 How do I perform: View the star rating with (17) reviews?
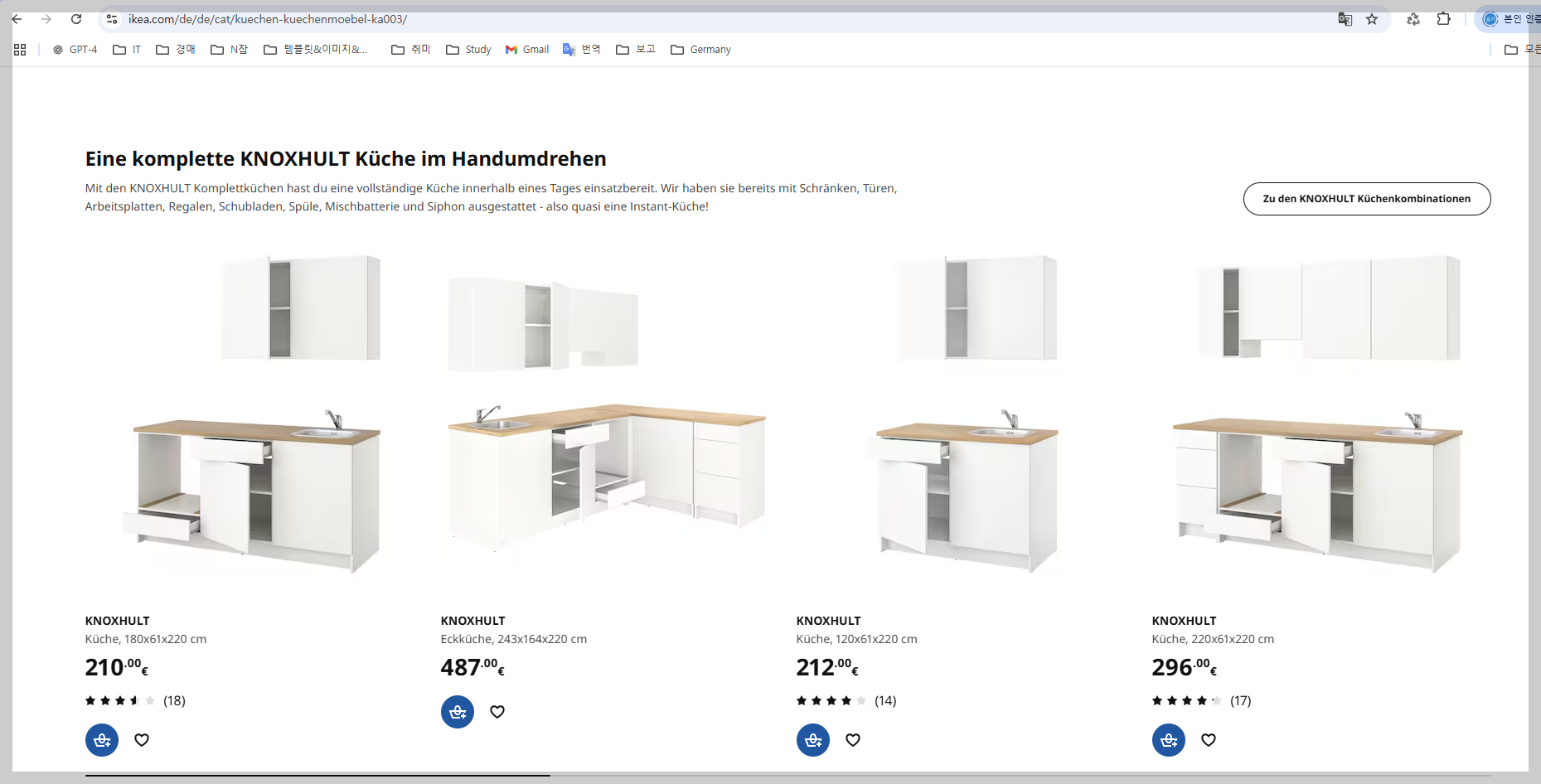[x=1202, y=701]
